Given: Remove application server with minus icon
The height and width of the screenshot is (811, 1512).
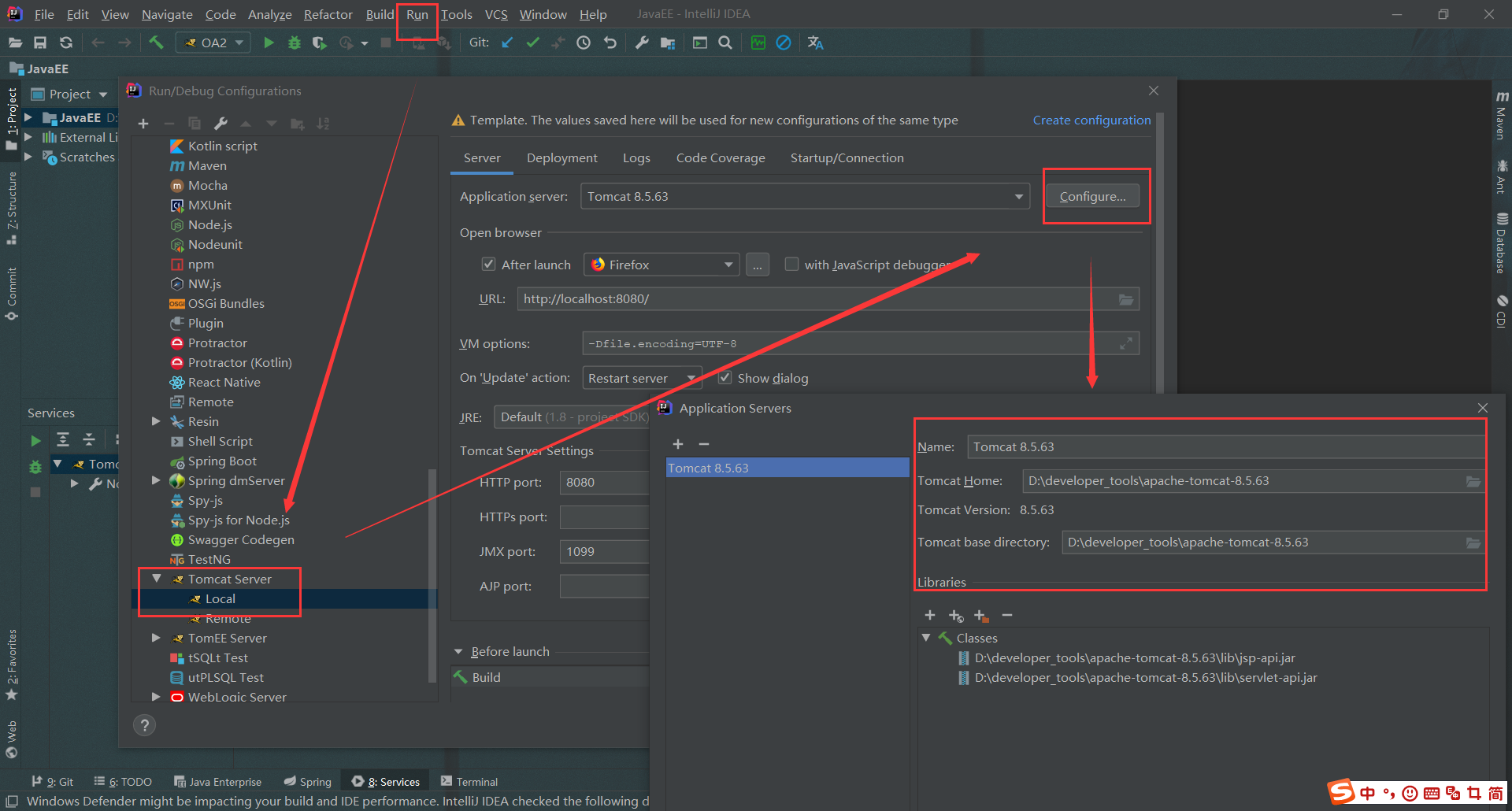Looking at the screenshot, I should [x=704, y=444].
